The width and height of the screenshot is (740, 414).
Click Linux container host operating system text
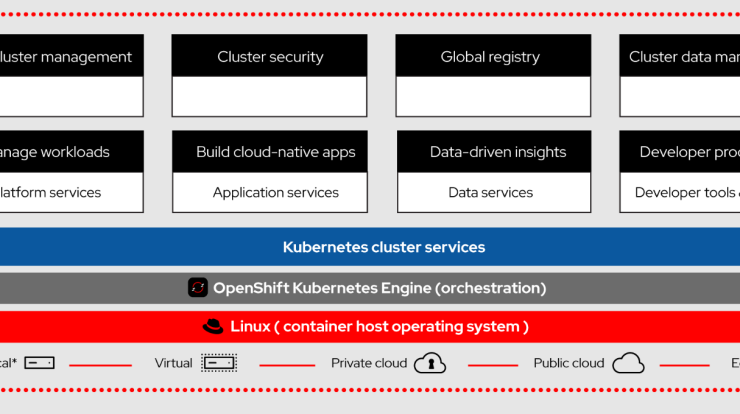379,327
